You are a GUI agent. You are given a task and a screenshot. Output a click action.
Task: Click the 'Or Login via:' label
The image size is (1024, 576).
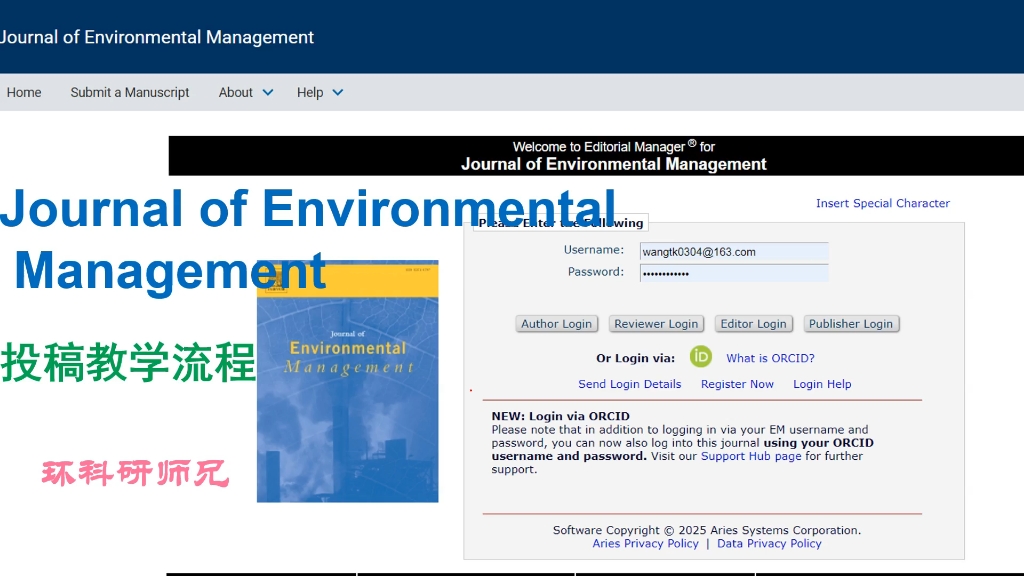point(635,358)
